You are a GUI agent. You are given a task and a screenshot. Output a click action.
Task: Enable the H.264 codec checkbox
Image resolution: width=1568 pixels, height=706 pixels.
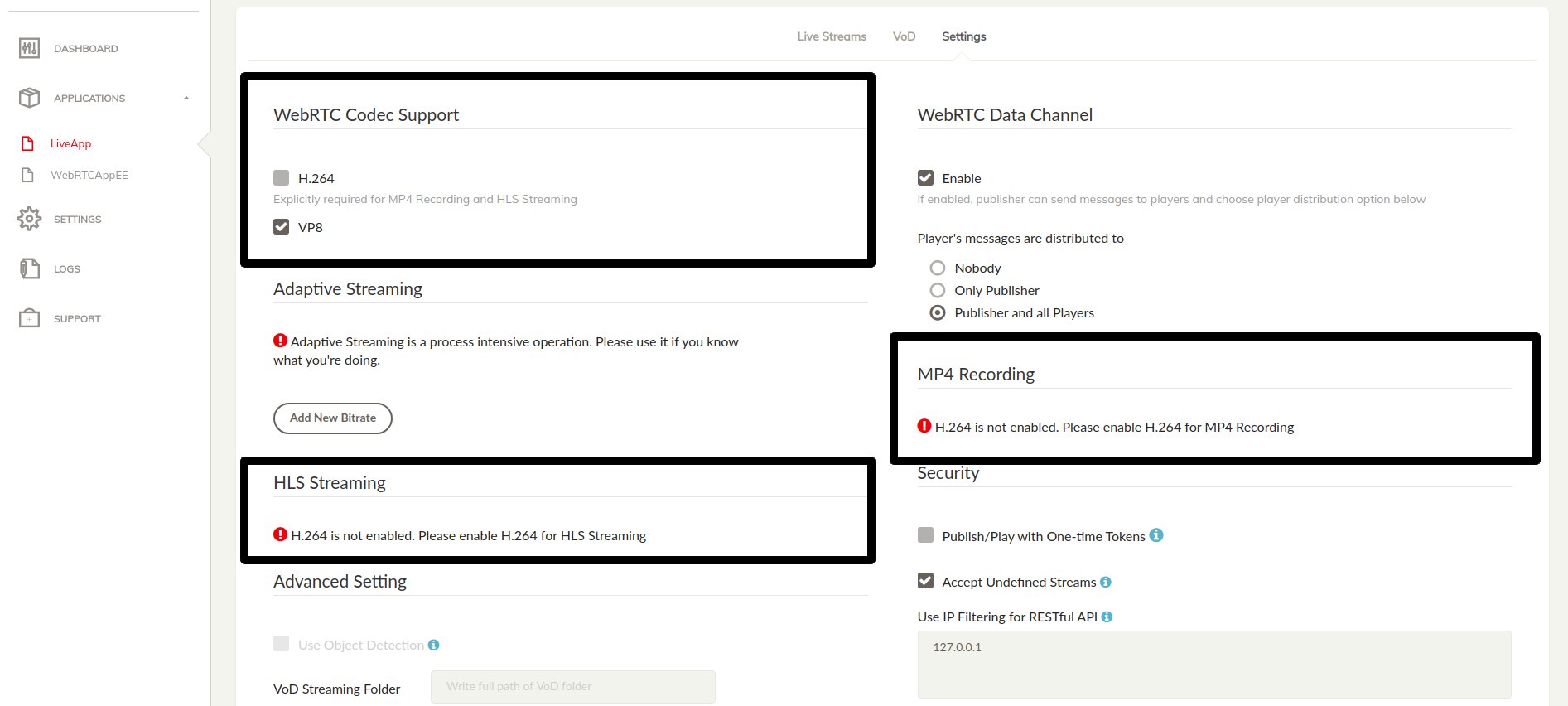[282, 178]
